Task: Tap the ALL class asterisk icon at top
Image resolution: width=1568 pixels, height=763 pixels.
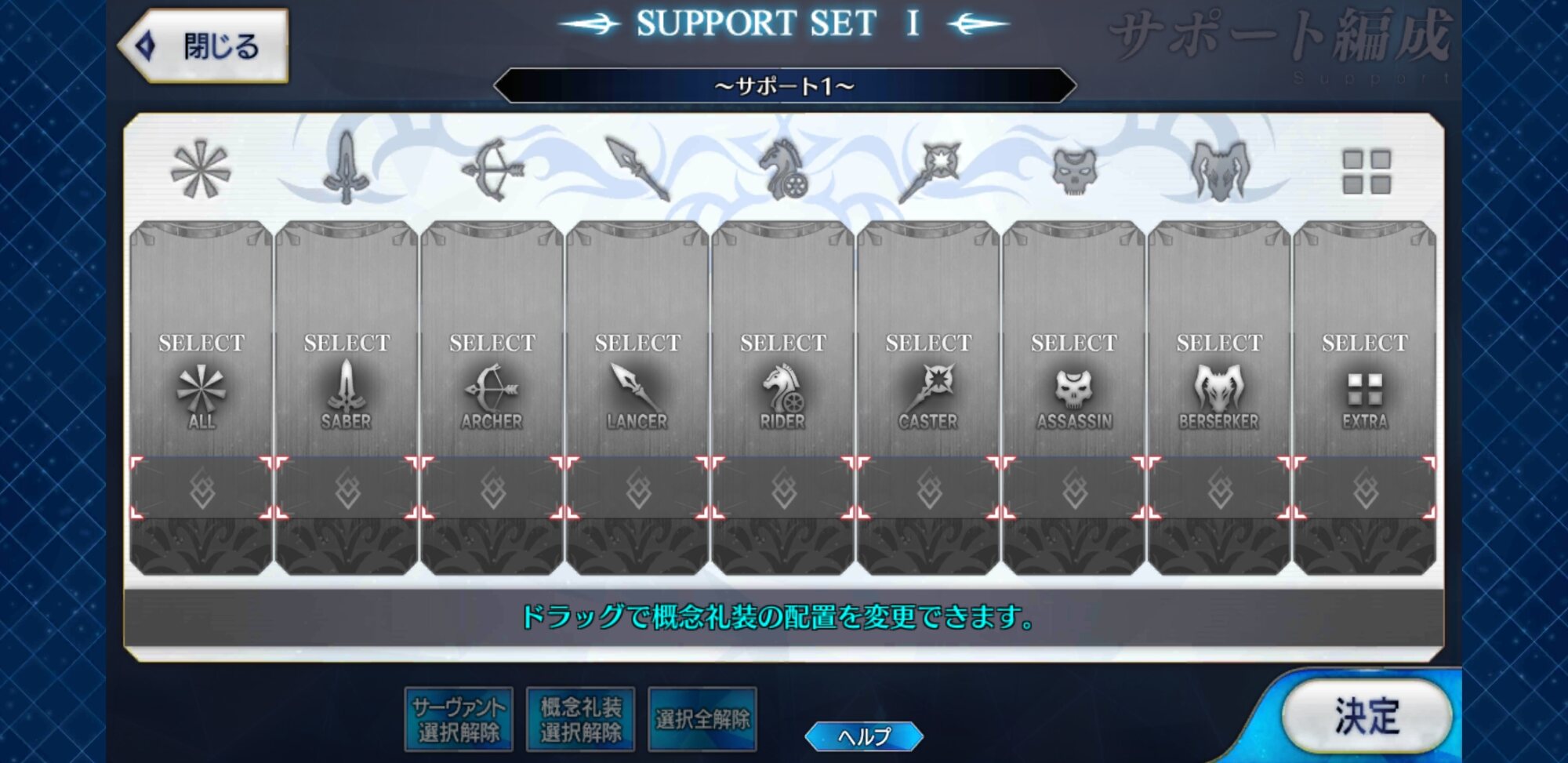Action: point(201,170)
